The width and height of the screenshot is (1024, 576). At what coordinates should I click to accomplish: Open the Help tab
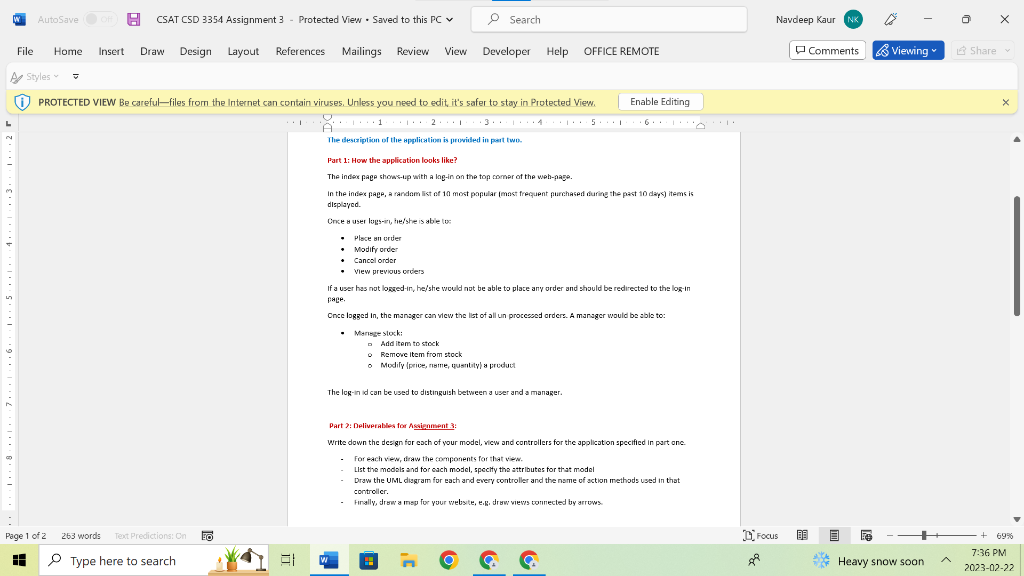(x=557, y=51)
